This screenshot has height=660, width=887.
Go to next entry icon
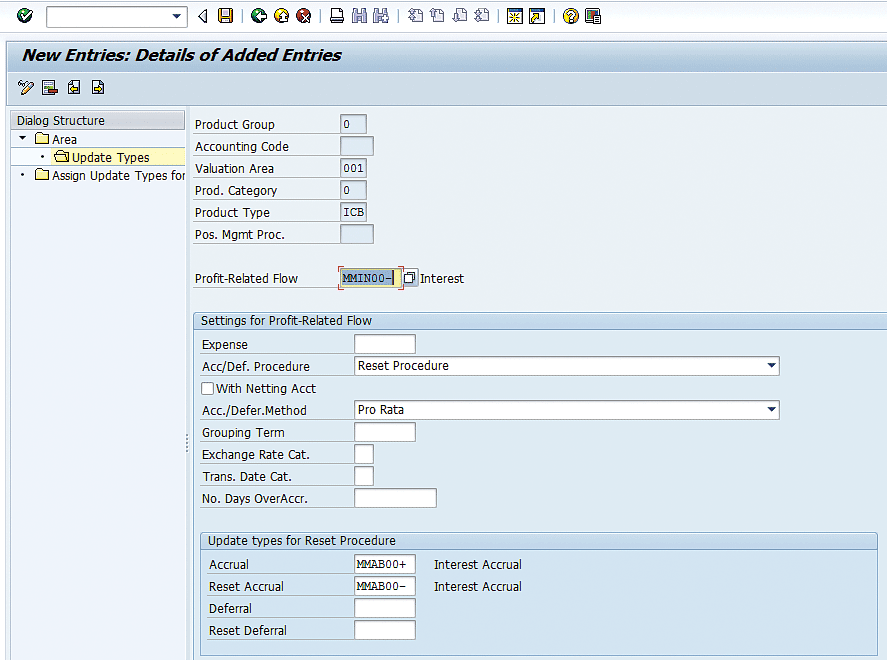pyautogui.click(x=98, y=88)
